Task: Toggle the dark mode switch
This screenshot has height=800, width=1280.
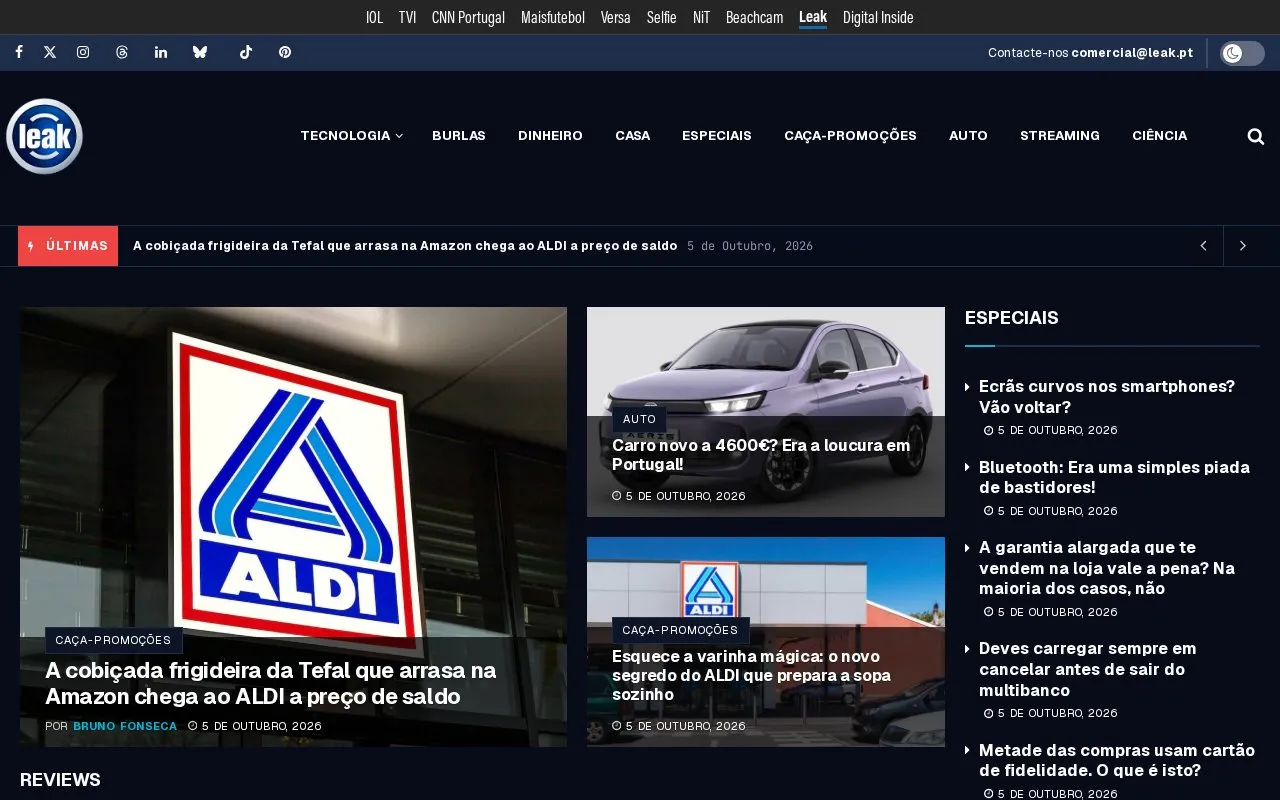Action: [x=1242, y=53]
